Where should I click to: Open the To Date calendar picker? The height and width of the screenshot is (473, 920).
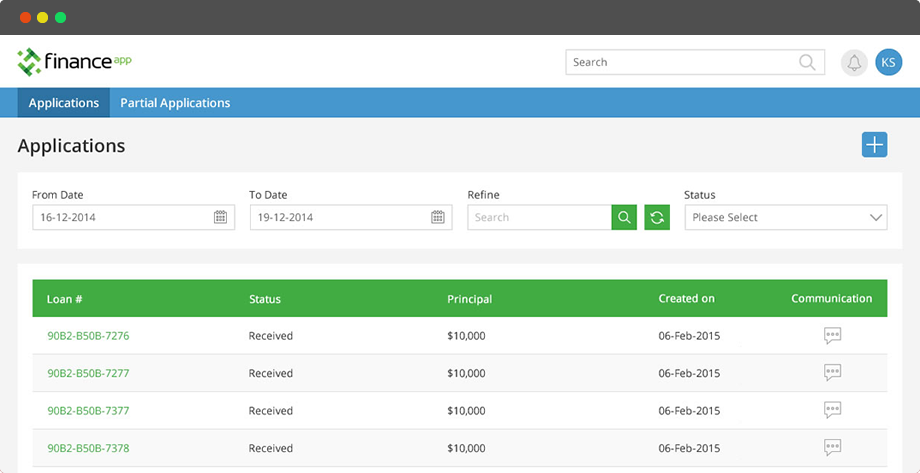pos(438,217)
